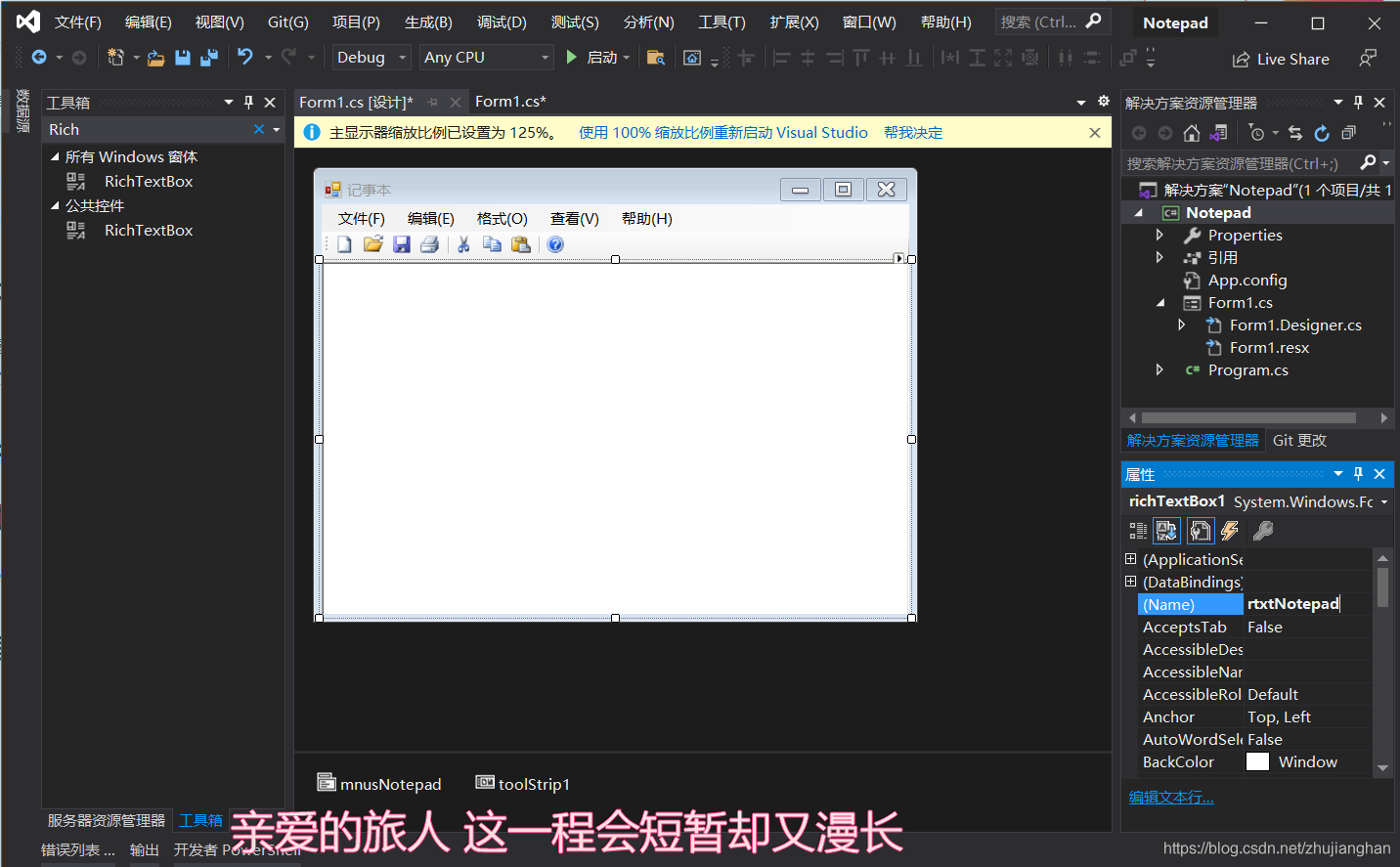Click the Feedback icon near Live Share
Screen dimensions: 1400x867
coord(1368,59)
